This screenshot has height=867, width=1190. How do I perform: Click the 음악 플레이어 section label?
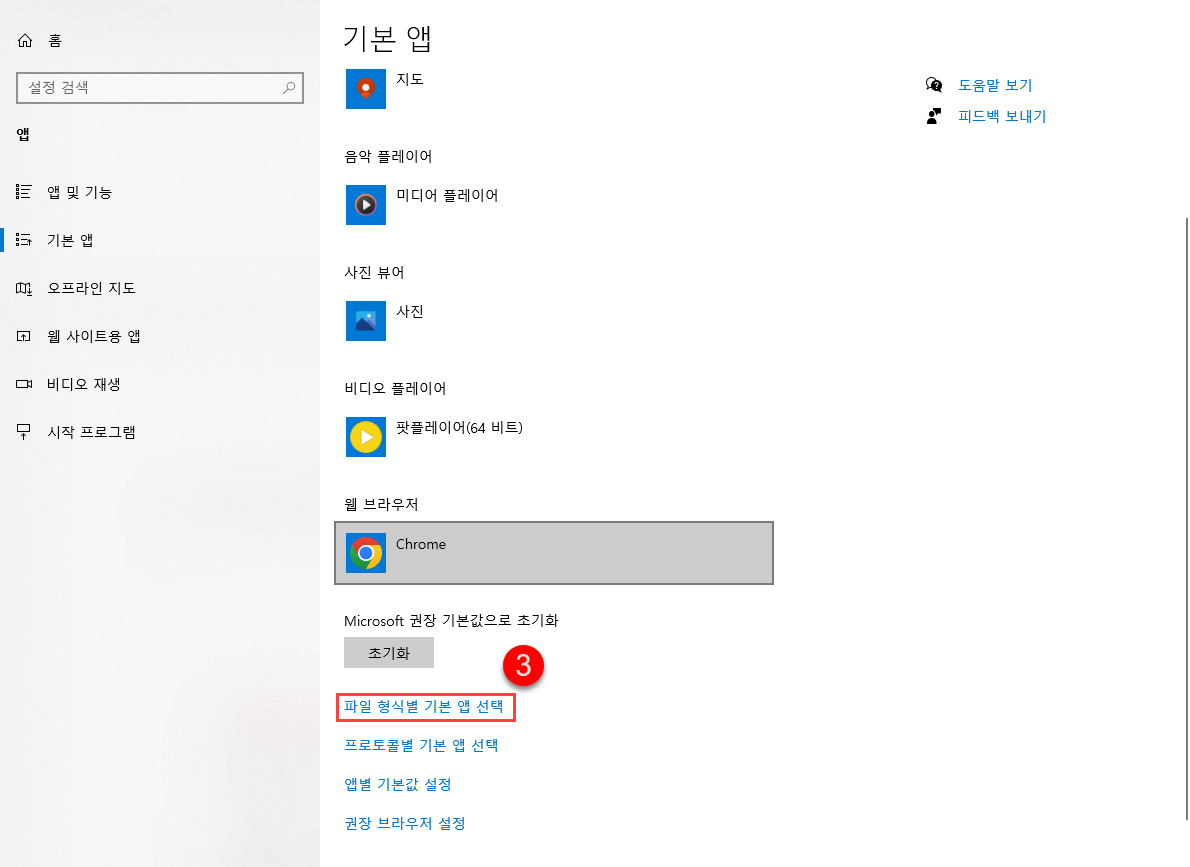(388, 156)
